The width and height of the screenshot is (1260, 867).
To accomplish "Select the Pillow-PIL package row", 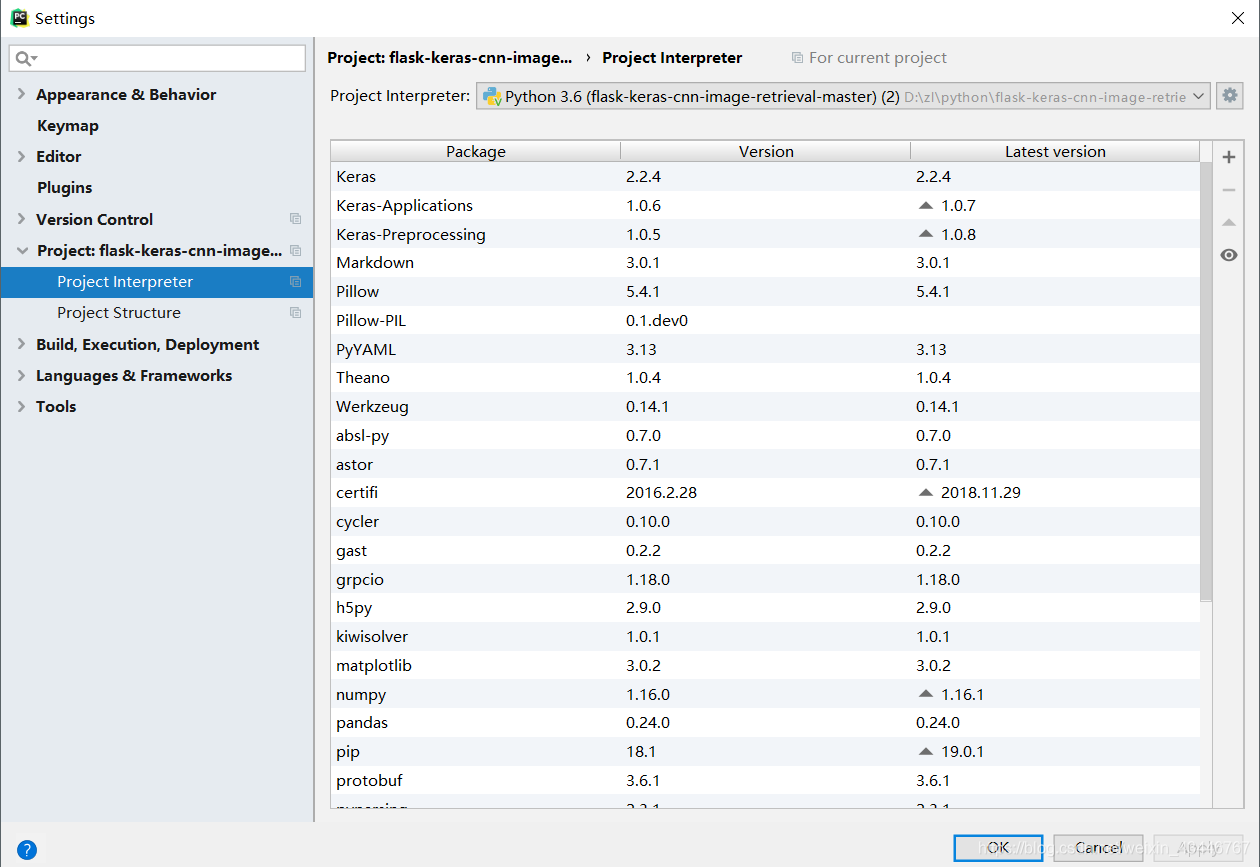I will pyautogui.click(x=766, y=320).
